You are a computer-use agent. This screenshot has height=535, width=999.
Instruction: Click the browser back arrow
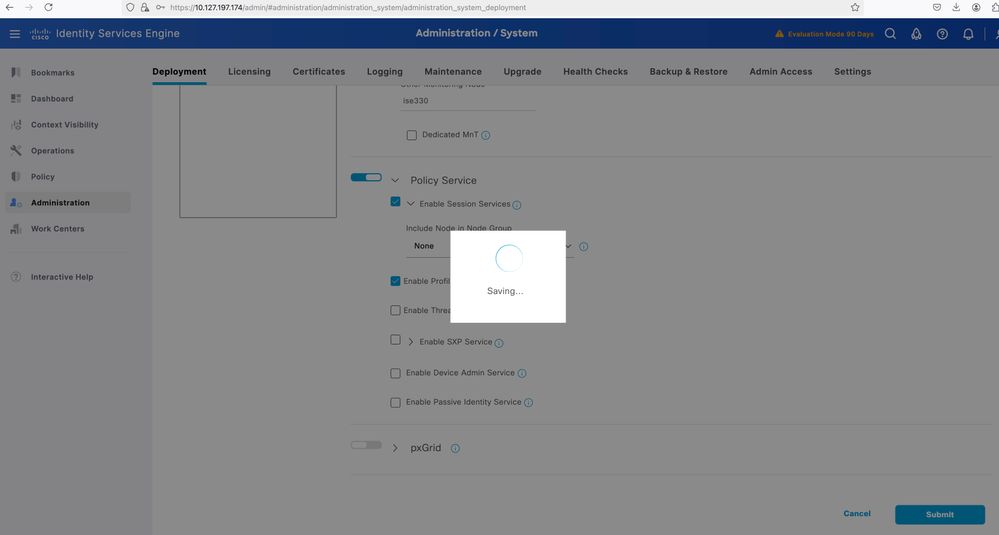coord(10,8)
